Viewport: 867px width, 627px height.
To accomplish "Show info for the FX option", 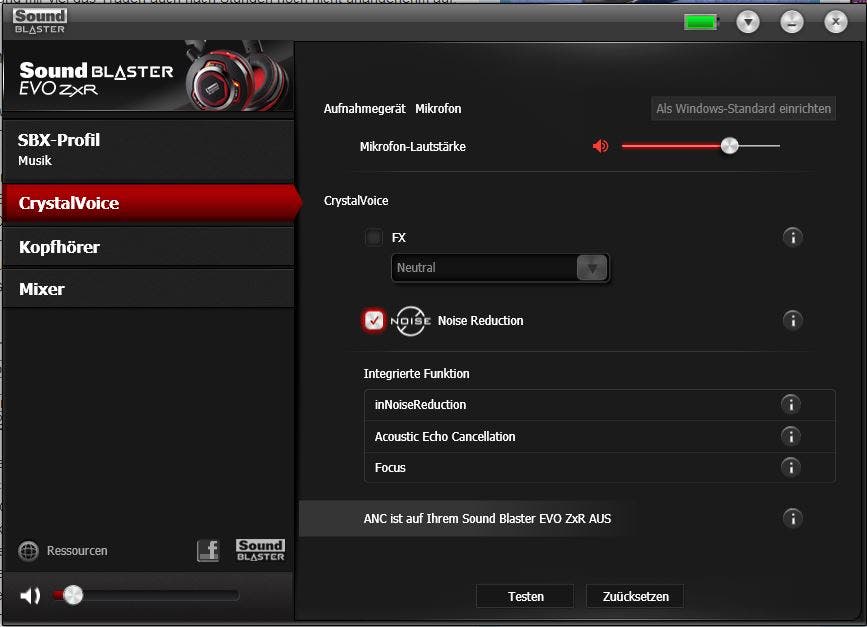I will [x=792, y=237].
